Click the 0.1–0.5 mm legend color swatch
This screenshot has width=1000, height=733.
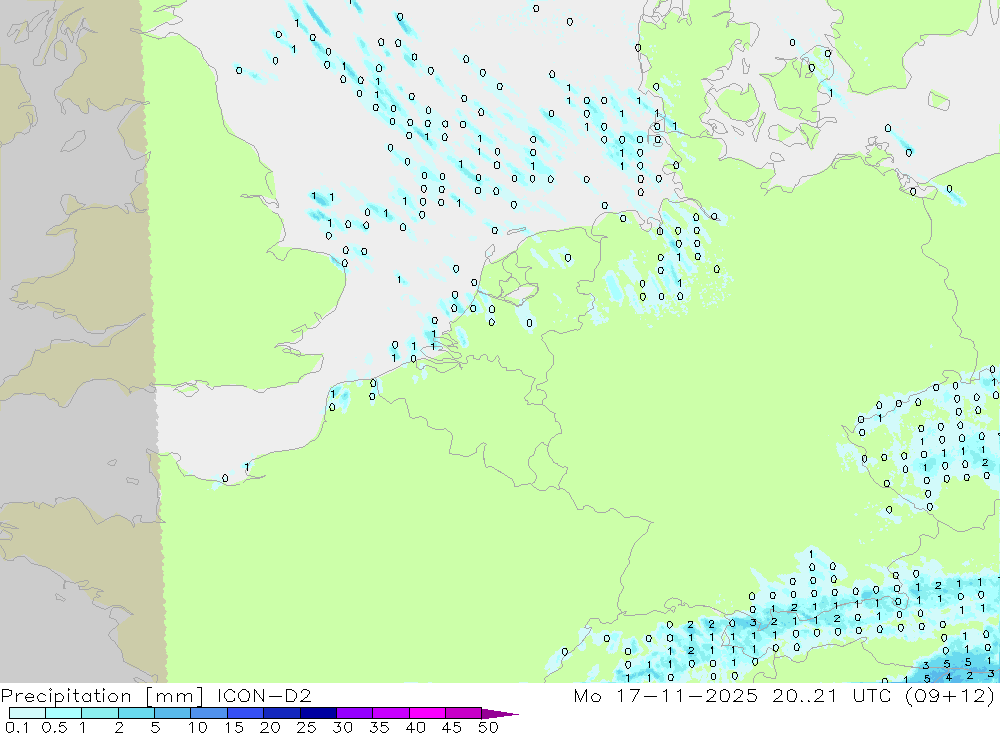coord(27,713)
